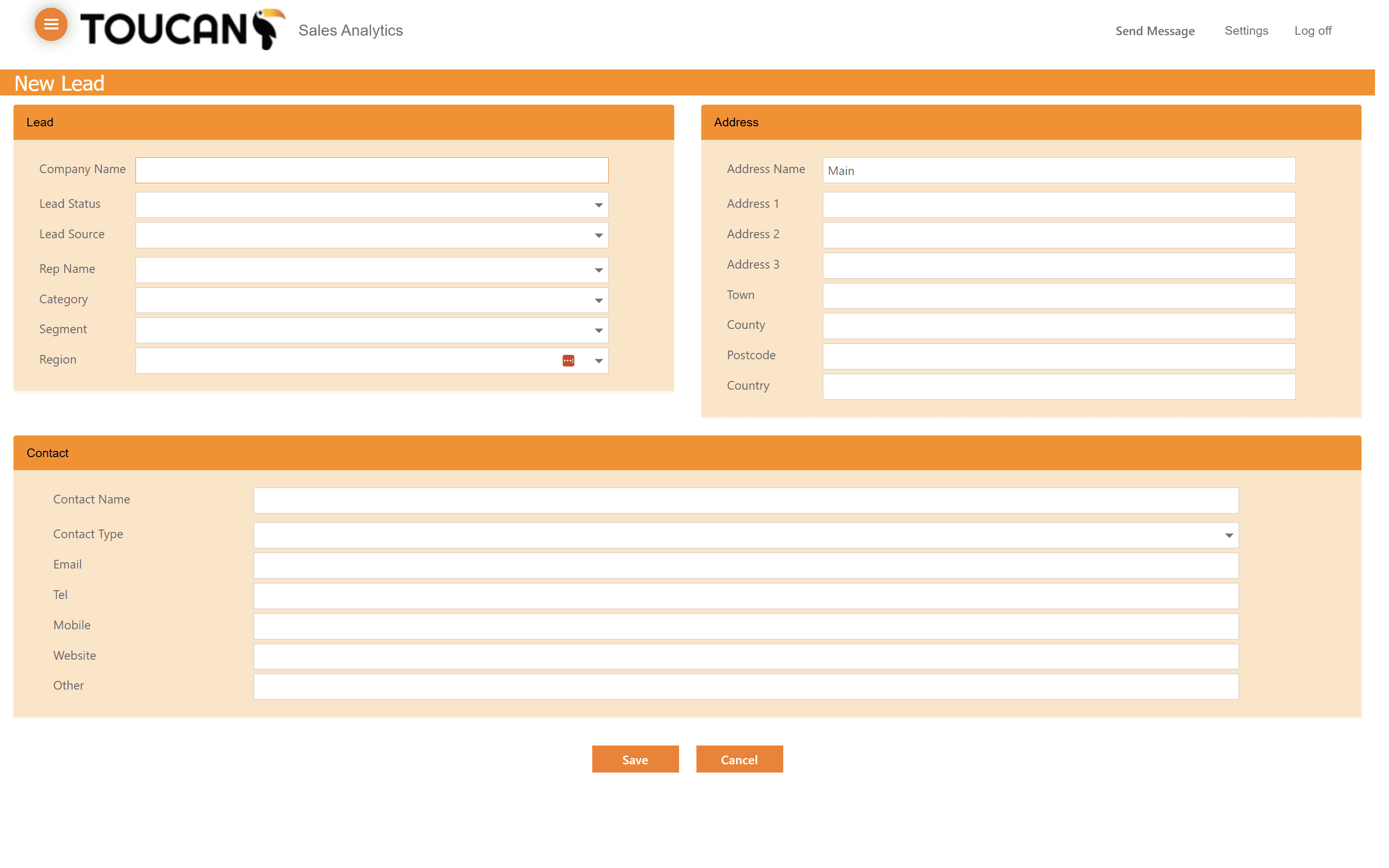
Task: Click the Toucan logo
Action: point(182,29)
